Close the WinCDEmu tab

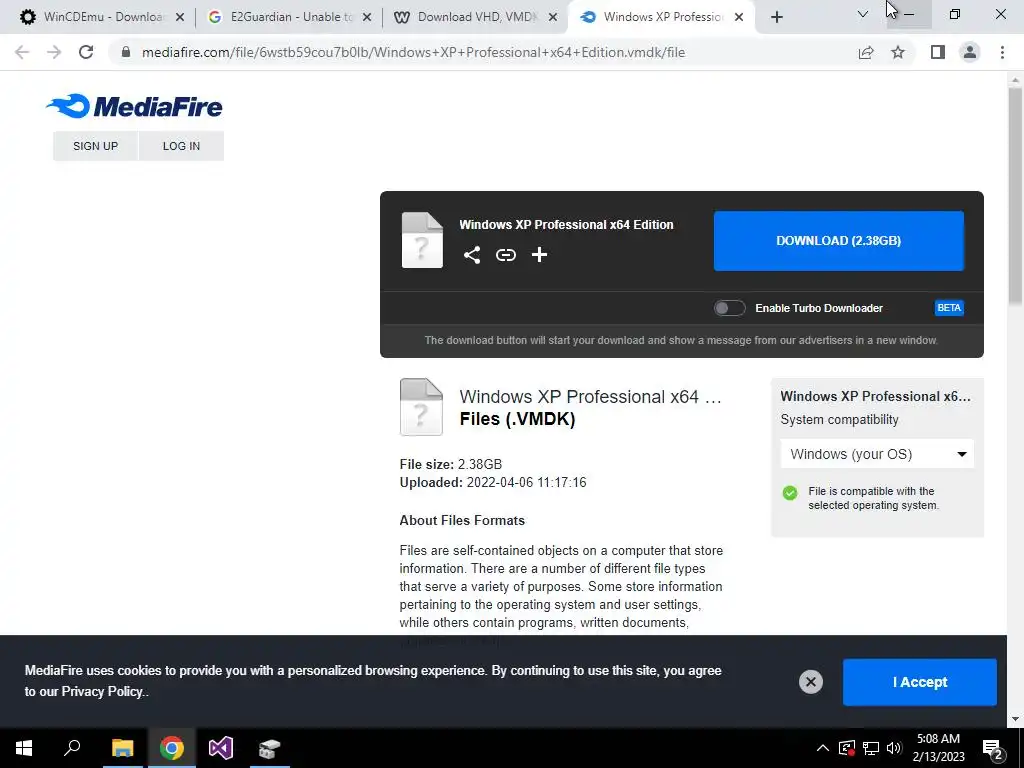click(180, 18)
